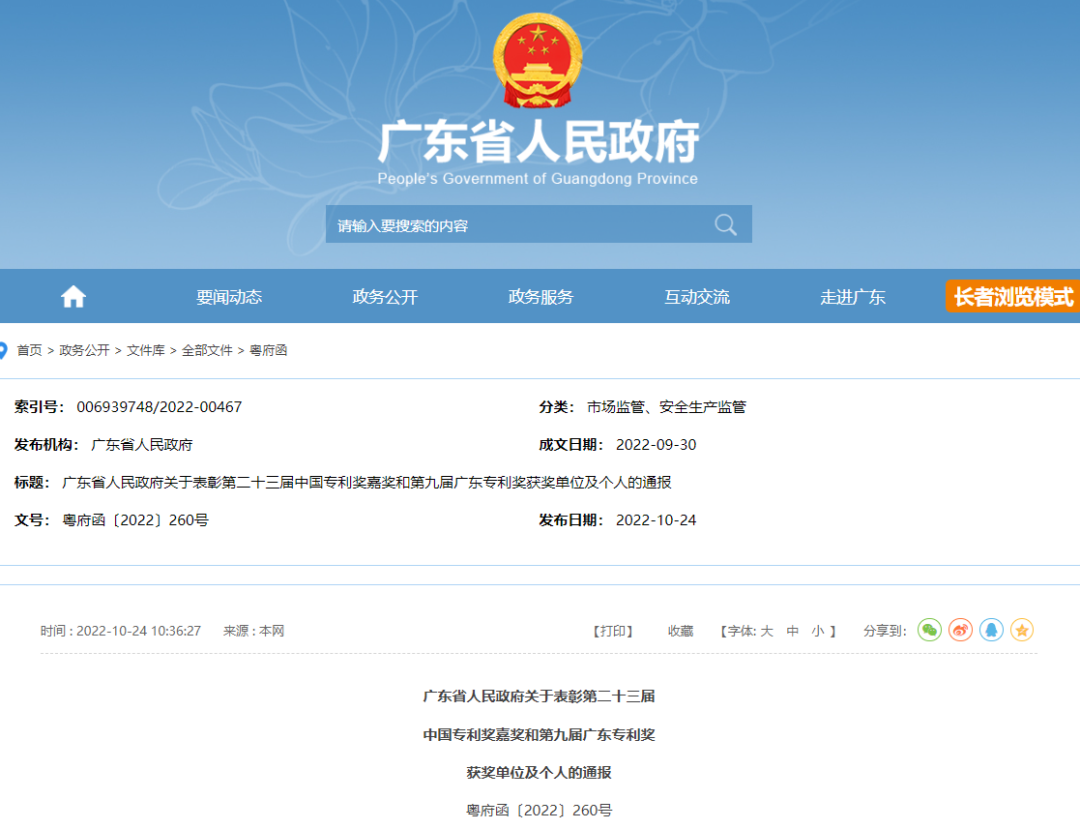Select font size 中 option
This screenshot has height=829, width=1080.
(793, 630)
